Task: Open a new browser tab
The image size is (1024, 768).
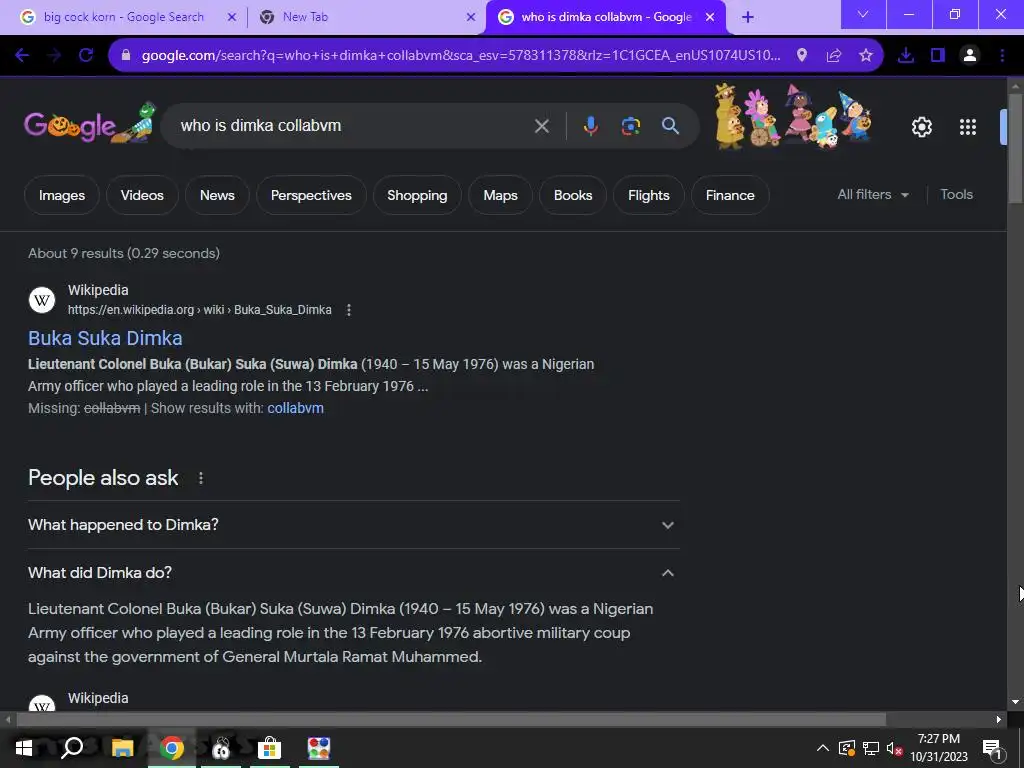Action: tap(748, 17)
